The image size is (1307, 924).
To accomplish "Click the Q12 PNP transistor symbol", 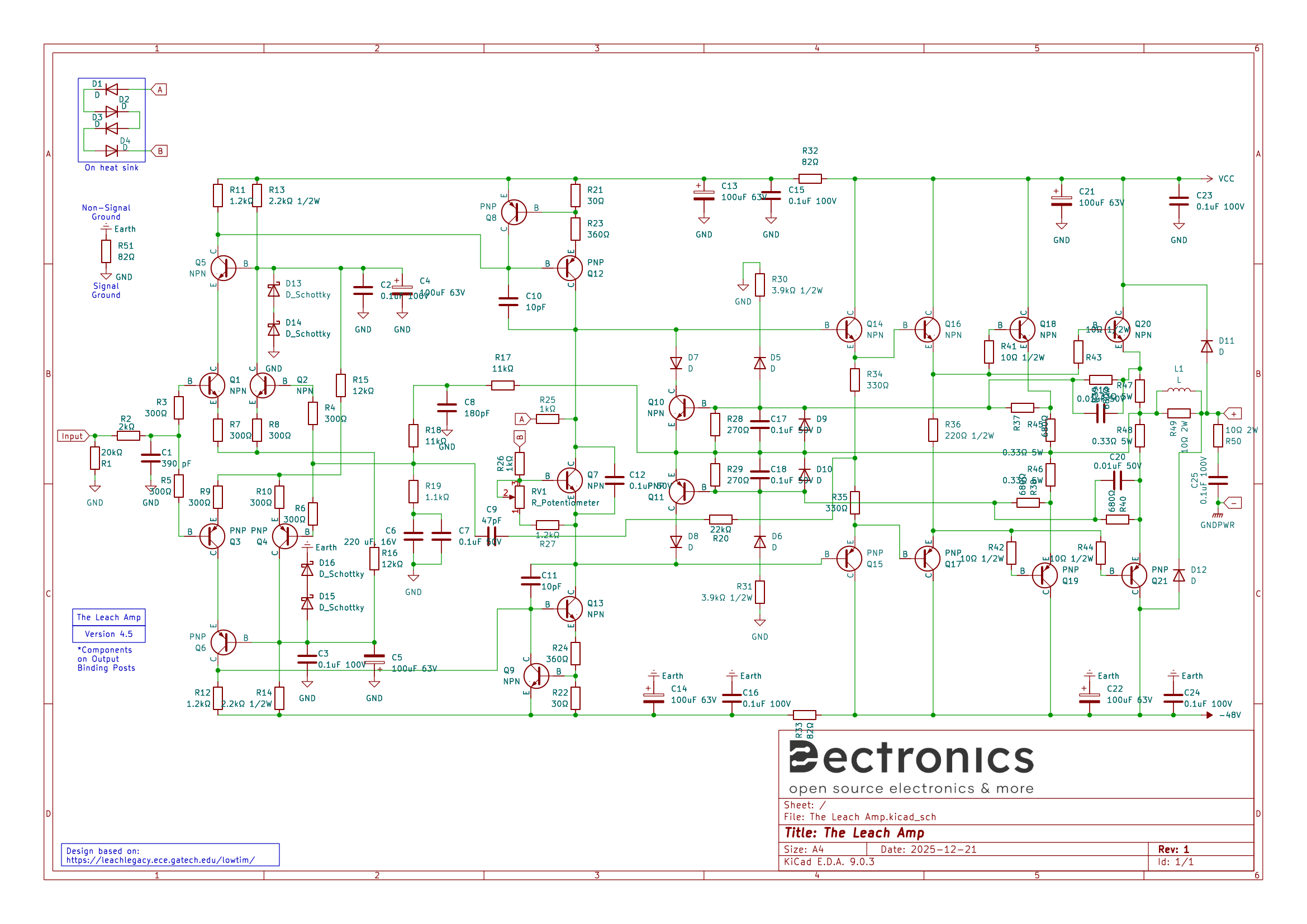I will 570,268.
